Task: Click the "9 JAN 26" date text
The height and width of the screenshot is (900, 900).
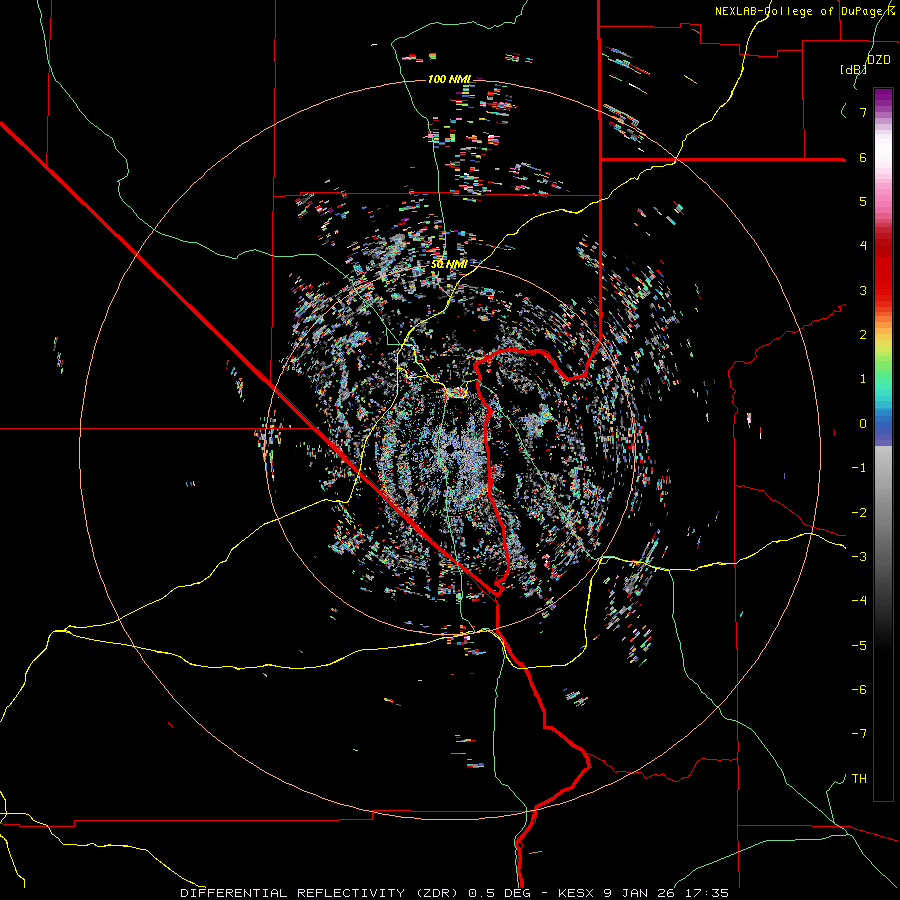Action: [638, 893]
